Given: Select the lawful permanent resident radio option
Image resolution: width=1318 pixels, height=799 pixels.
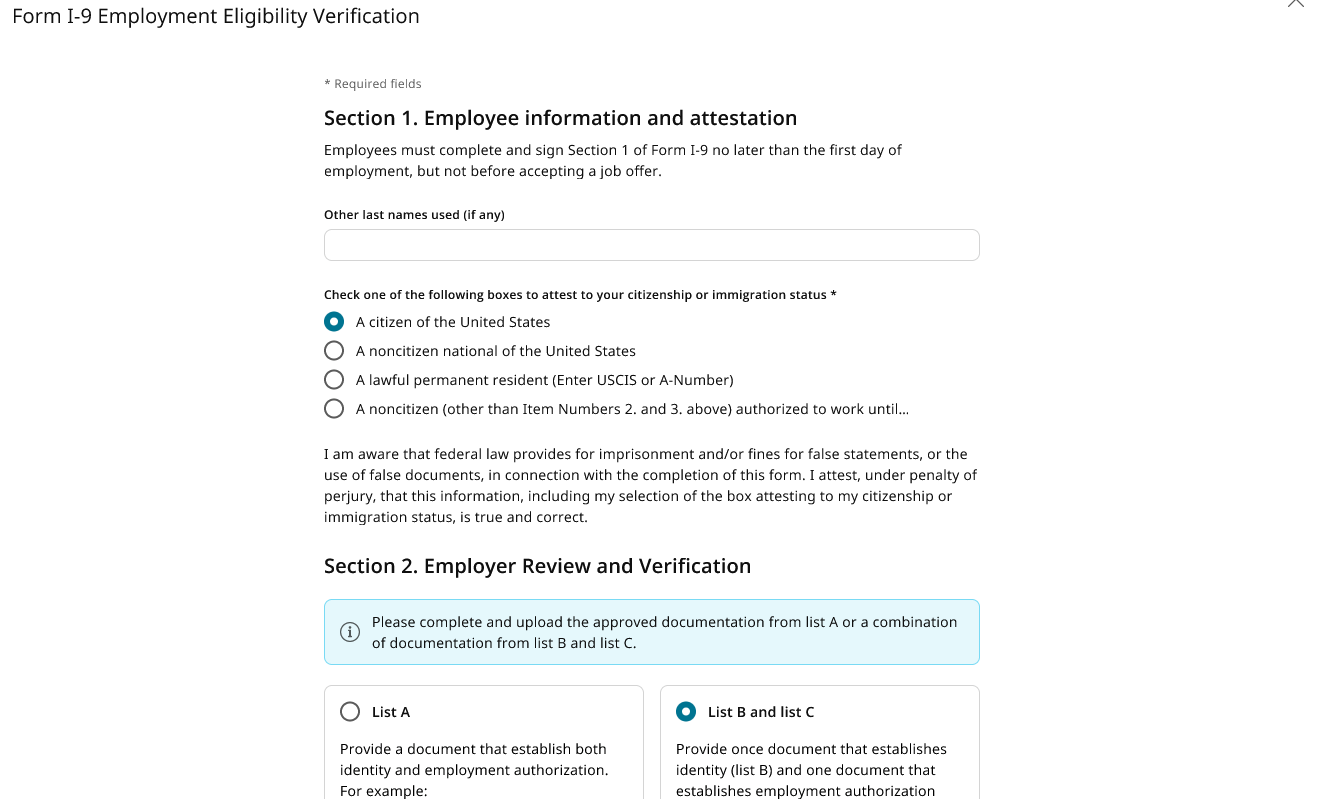Looking at the screenshot, I should point(334,380).
